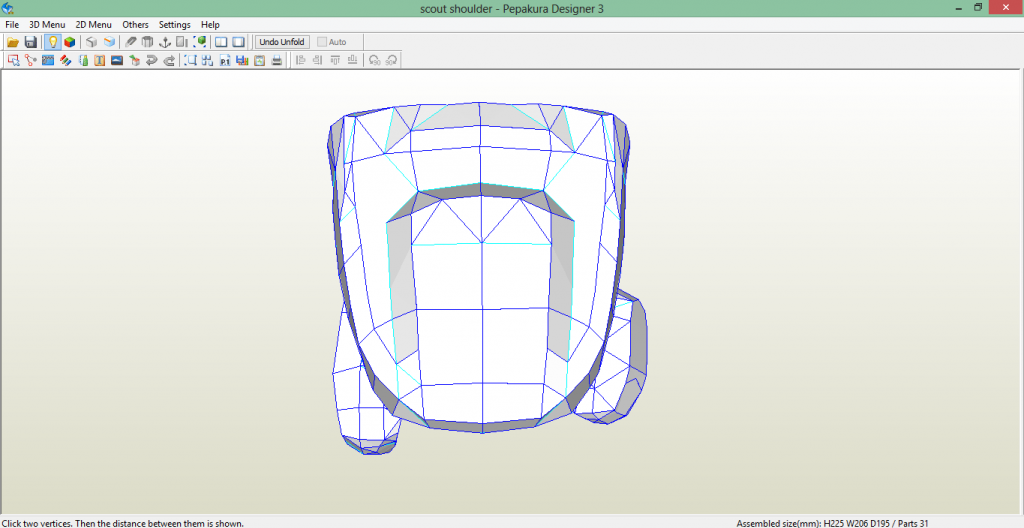Screen dimensions: 1024x528
Task: Click the anchor icon in the toolbar
Action: click(x=164, y=42)
